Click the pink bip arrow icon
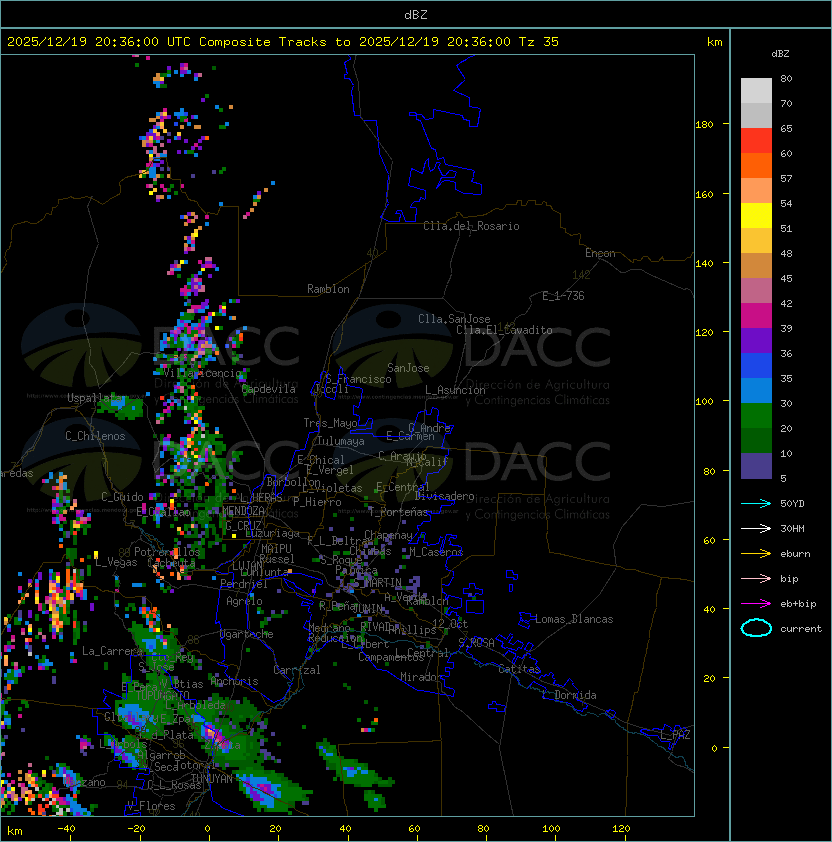Screen dimensions: 832x842 click(756, 578)
